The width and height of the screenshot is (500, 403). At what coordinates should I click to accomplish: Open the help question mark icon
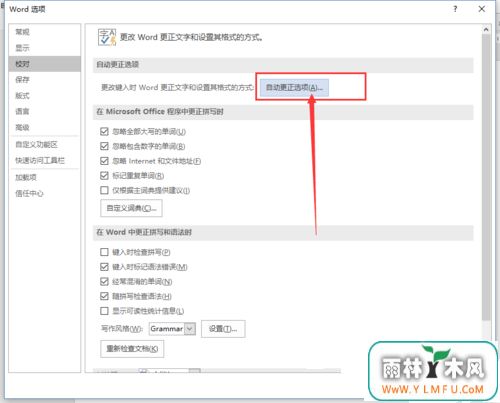pos(455,9)
